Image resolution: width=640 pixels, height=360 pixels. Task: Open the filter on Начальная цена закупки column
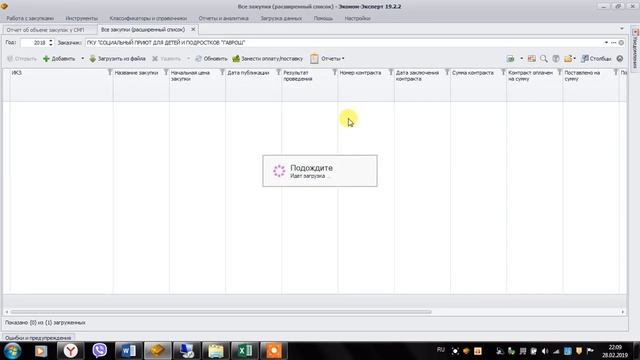[222, 72]
